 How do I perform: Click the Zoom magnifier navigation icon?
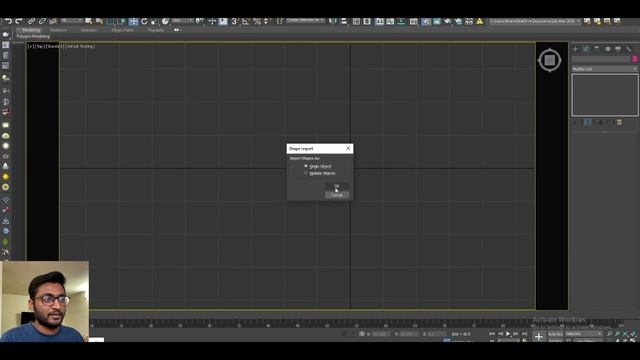pos(609,334)
